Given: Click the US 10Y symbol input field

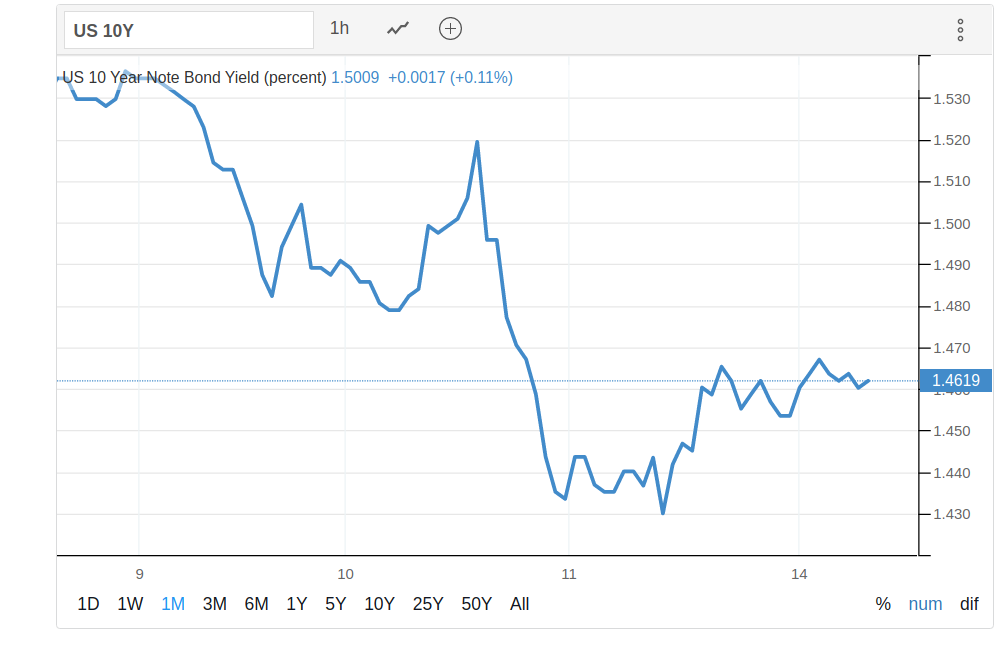Looking at the screenshot, I should coord(189,30).
